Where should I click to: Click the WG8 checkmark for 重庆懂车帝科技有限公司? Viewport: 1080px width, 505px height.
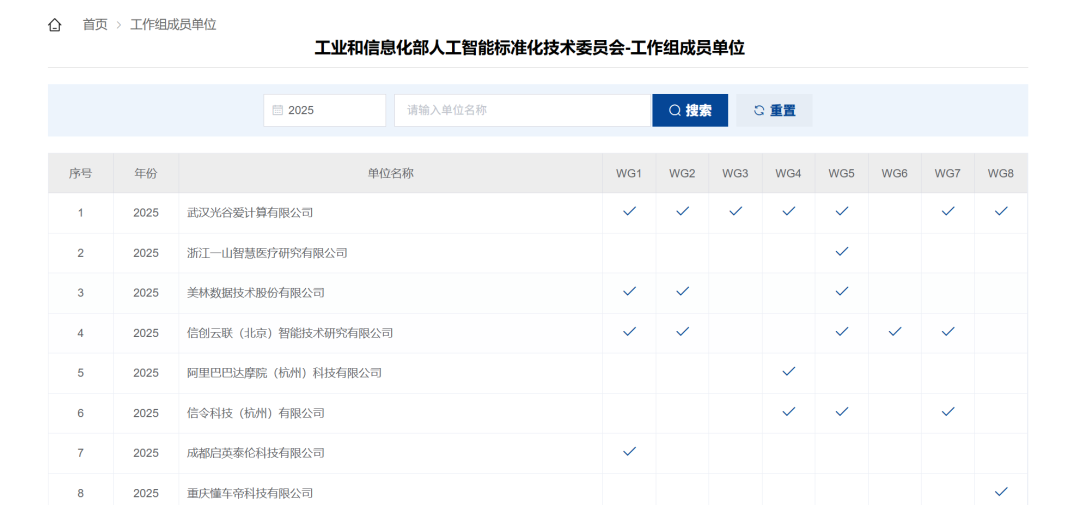(1000, 491)
